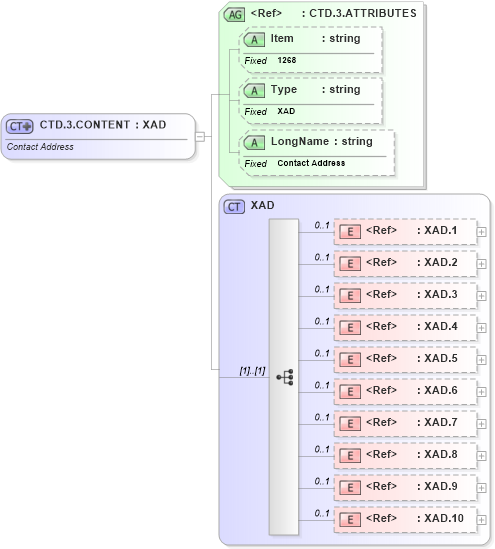Viewport: 495px width, 549px height.
Task: Expand the XAD.10 element
Action: click(481, 520)
